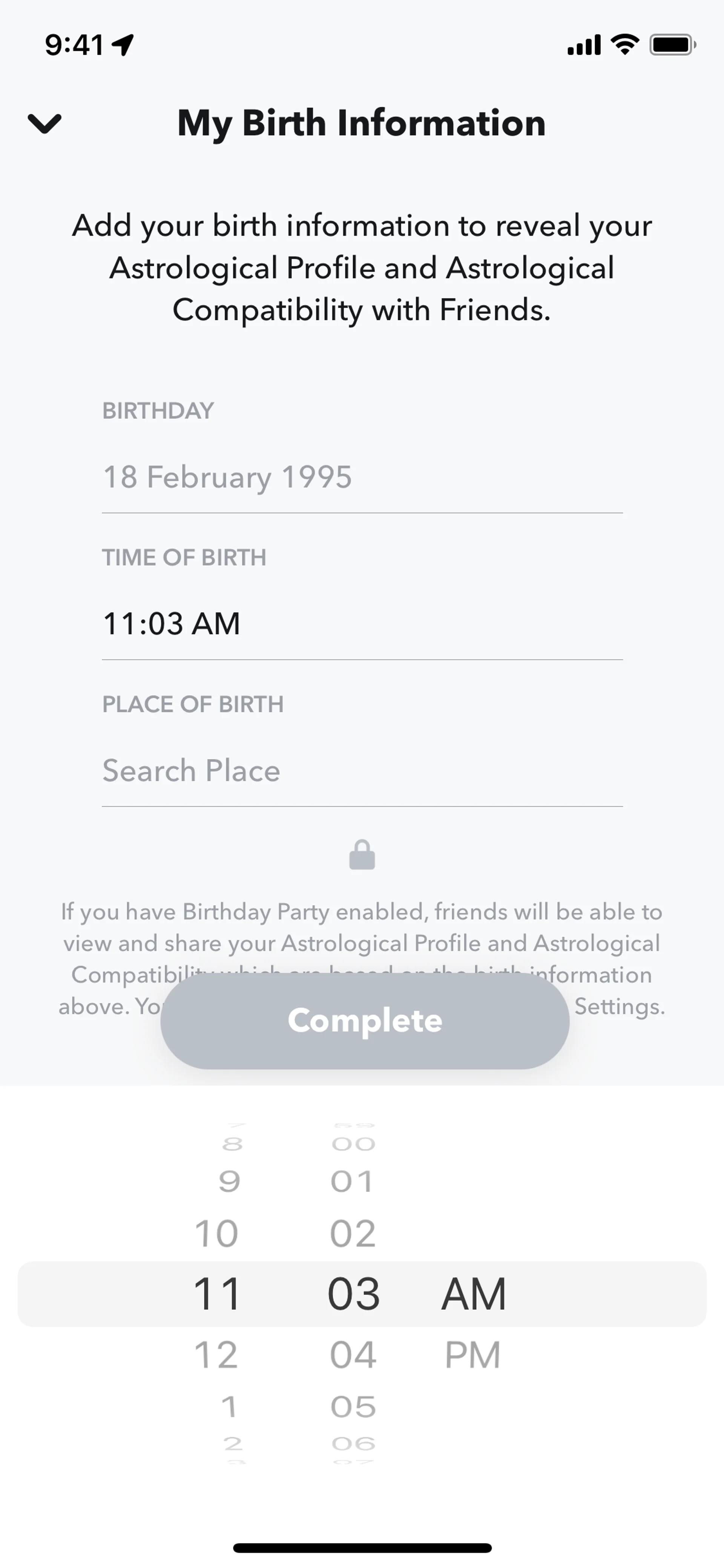The image size is (724, 1568).
Task: Collapse screen with the down chevron
Action: (44, 124)
